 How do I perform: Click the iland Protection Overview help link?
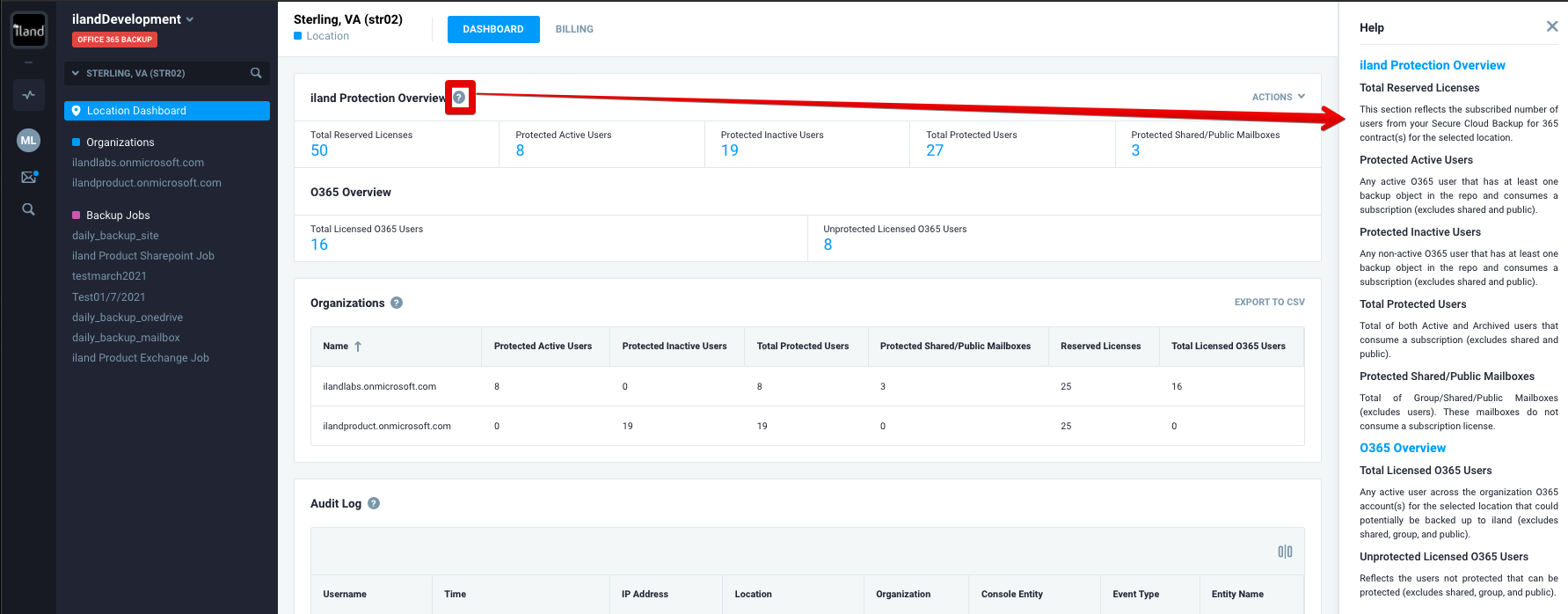[x=1432, y=65]
